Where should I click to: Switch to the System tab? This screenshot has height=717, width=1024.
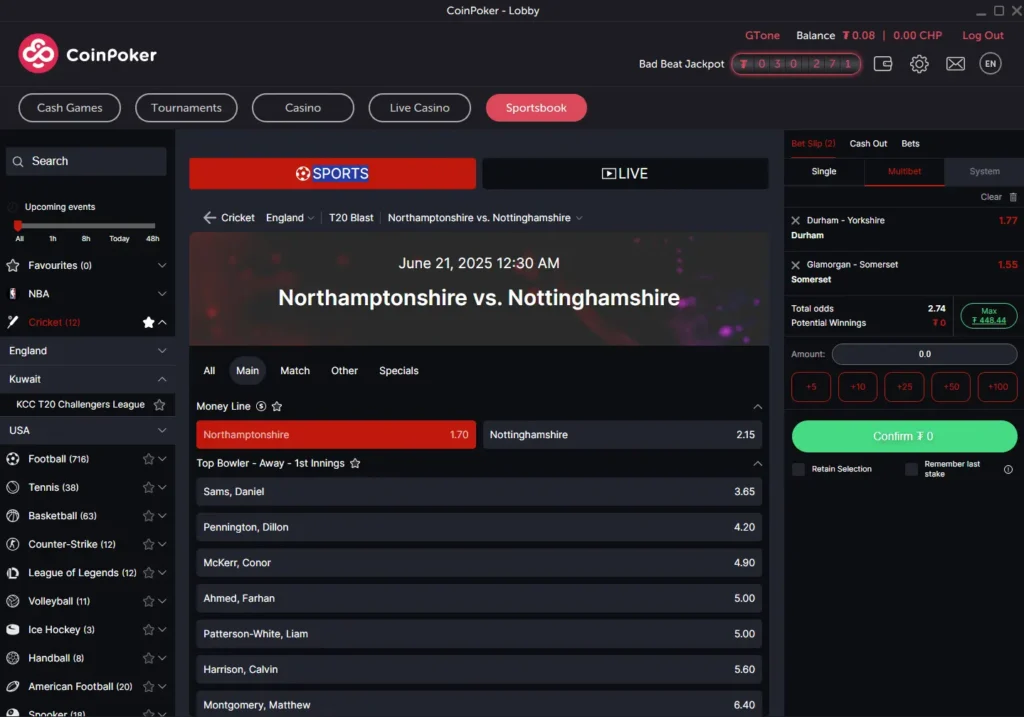(984, 171)
